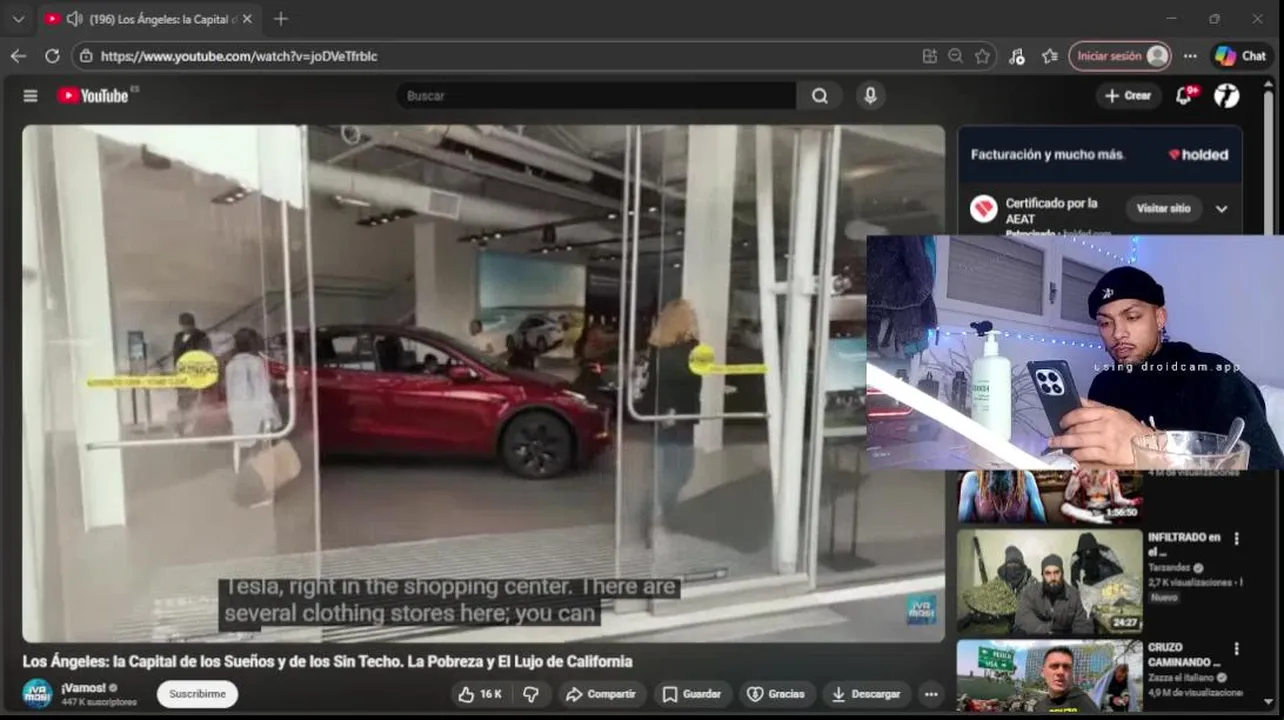Image resolution: width=1284 pixels, height=720 pixels.
Task: Pause the Tesla showroom video player
Action: pos(483,383)
